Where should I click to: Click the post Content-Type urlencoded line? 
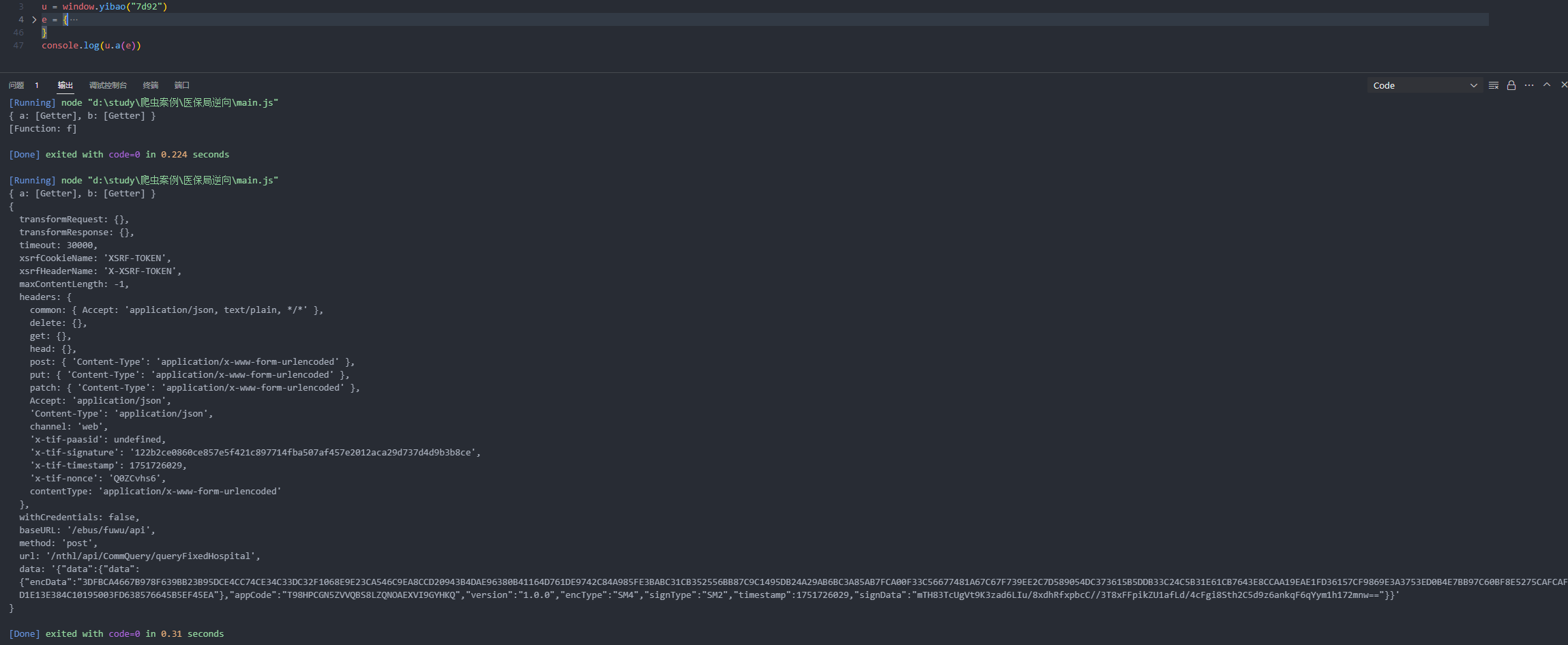point(192,362)
